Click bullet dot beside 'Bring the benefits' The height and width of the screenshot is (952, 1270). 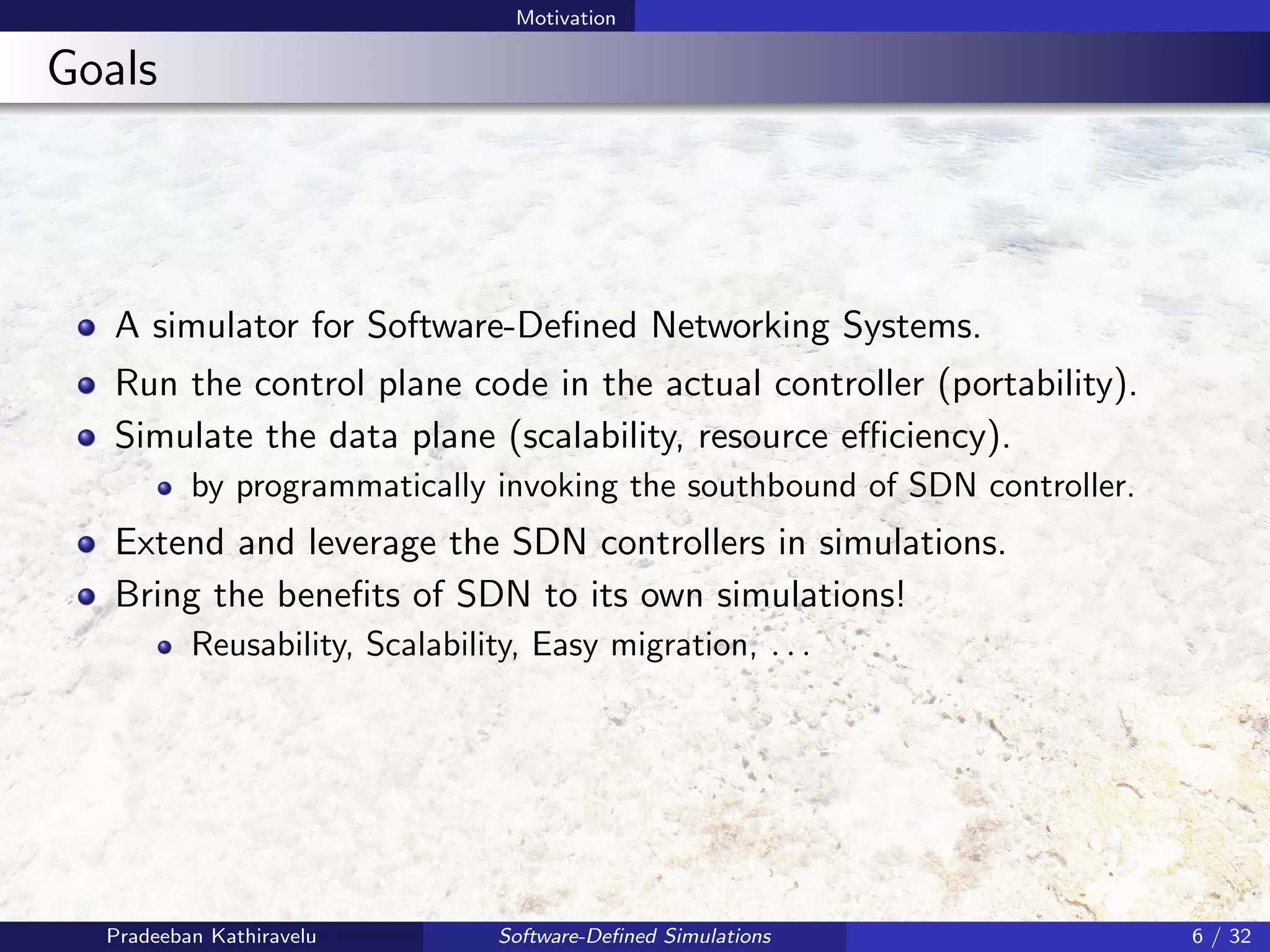(87, 597)
